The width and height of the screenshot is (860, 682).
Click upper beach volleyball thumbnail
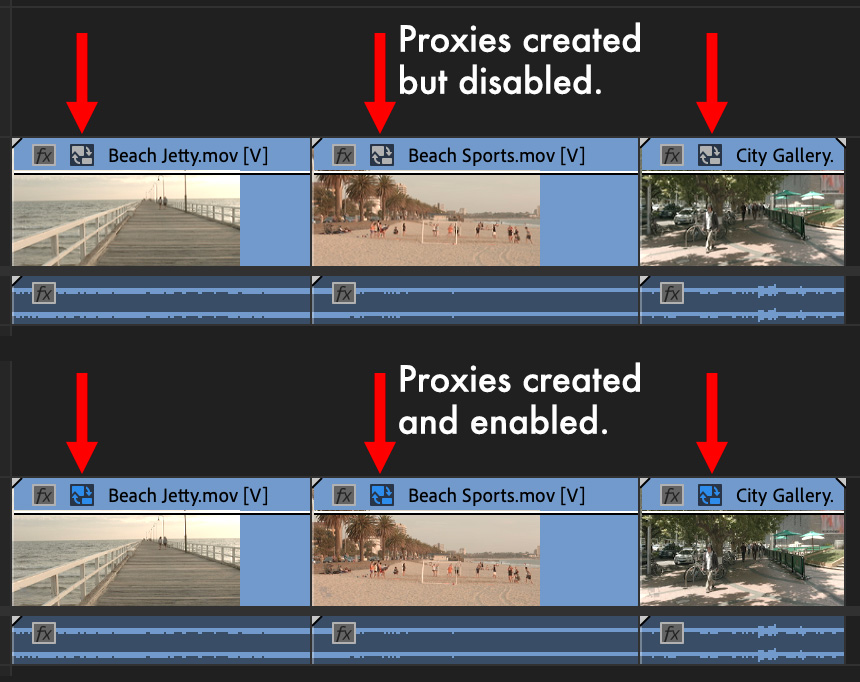click(x=426, y=220)
